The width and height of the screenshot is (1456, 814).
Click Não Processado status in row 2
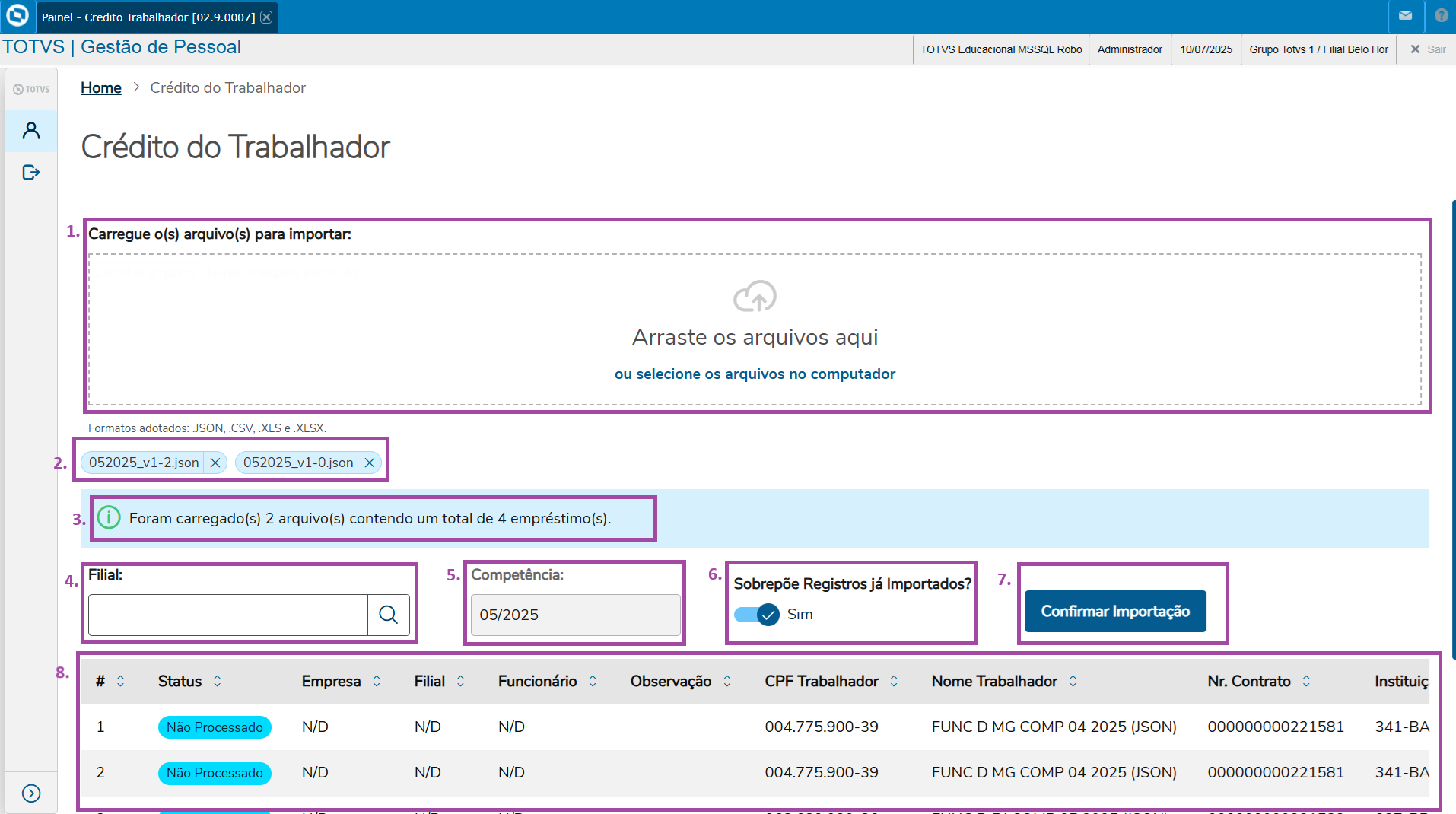215,773
